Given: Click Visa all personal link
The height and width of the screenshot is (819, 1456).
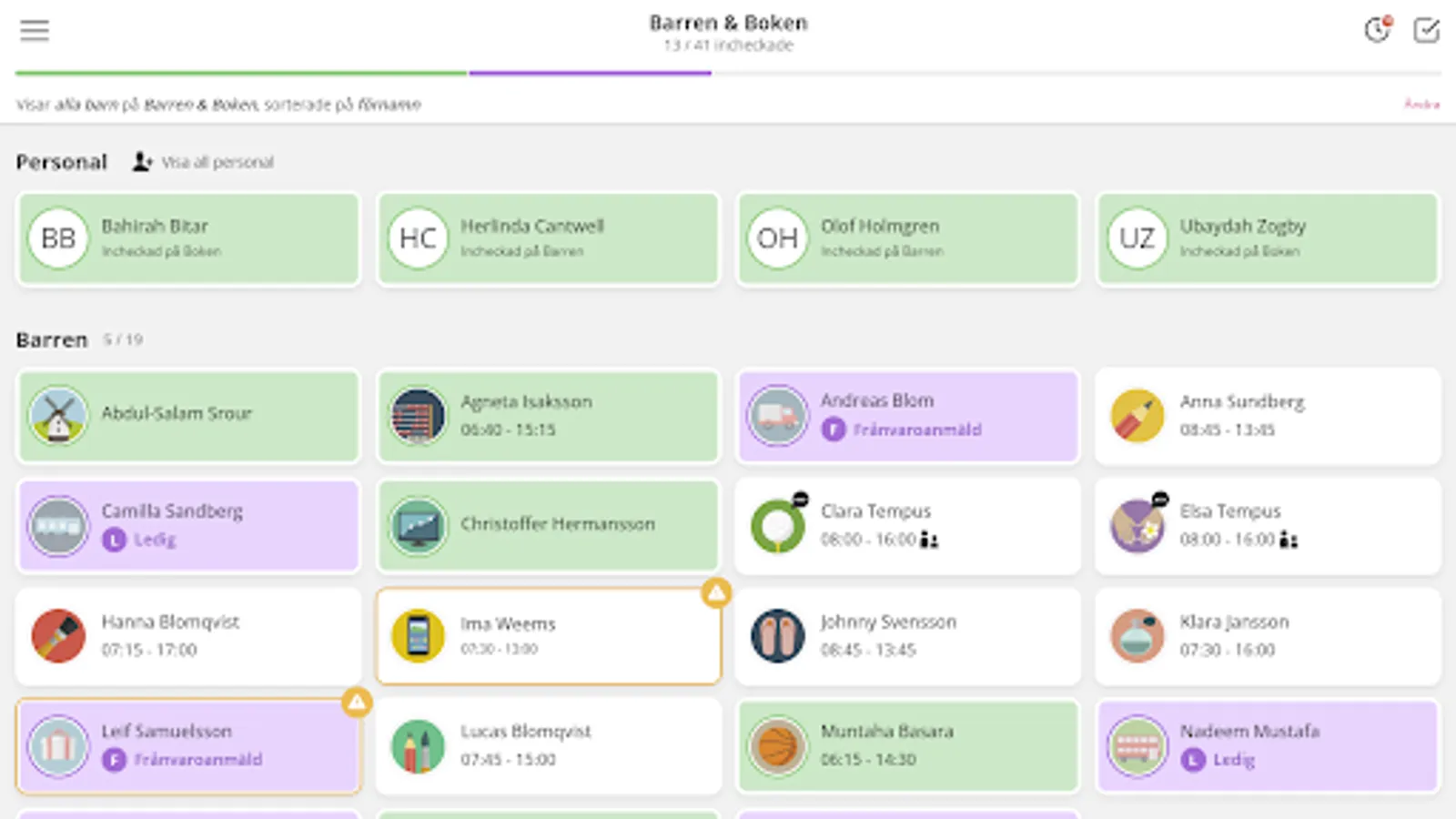Looking at the screenshot, I should point(217,163).
